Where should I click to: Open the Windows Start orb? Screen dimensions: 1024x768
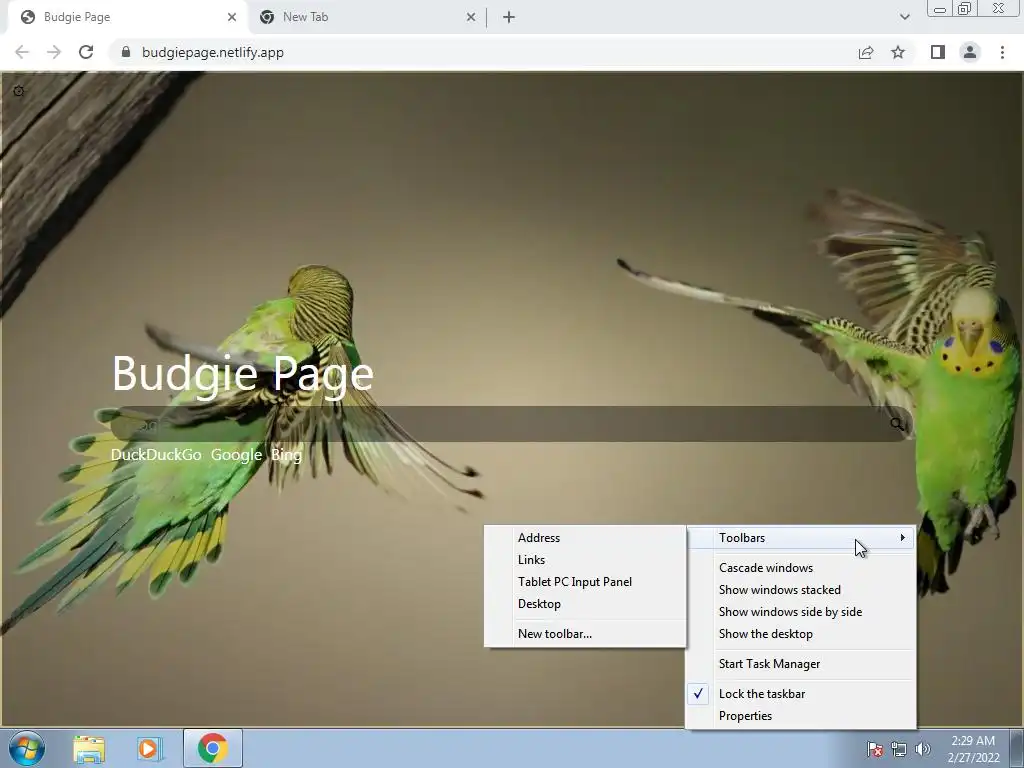point(27,748)
